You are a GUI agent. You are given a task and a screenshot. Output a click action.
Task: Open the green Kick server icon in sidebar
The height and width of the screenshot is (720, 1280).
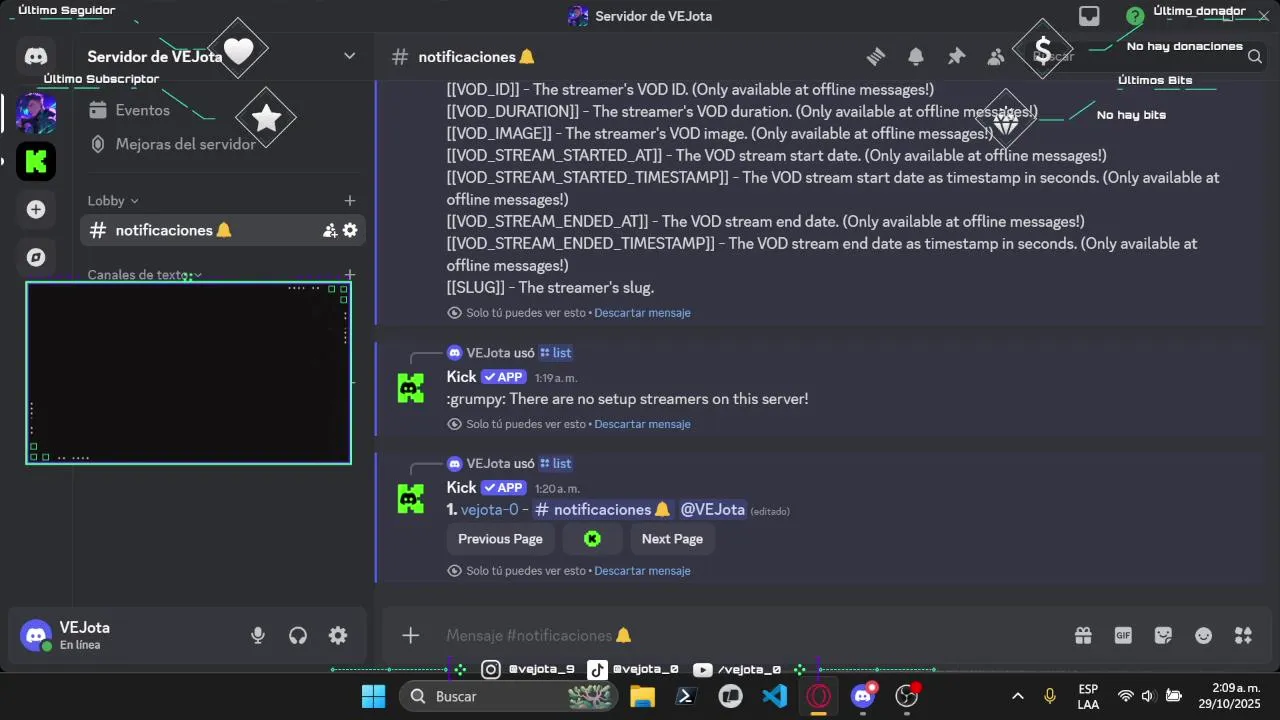tap(36, 161)
